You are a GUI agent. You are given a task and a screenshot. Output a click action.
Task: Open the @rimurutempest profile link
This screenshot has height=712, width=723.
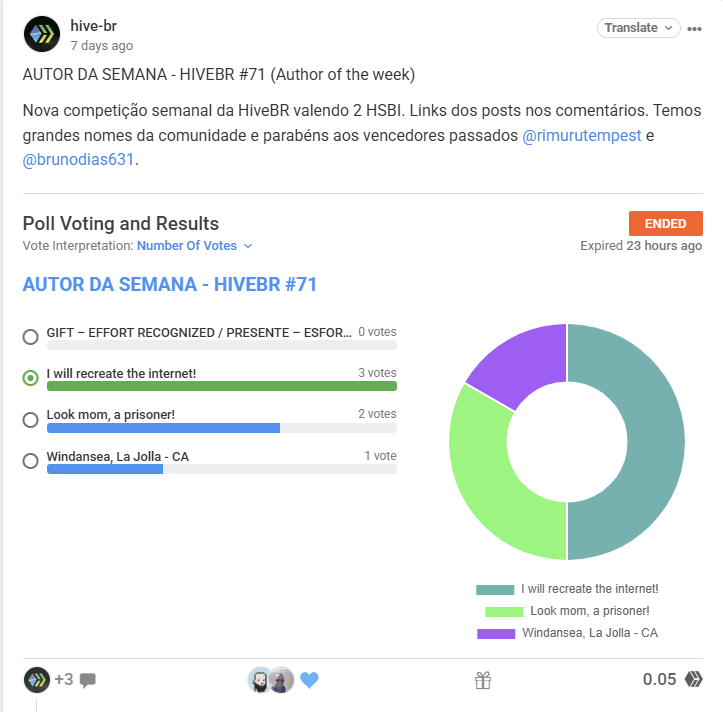(x=581, y=136)
